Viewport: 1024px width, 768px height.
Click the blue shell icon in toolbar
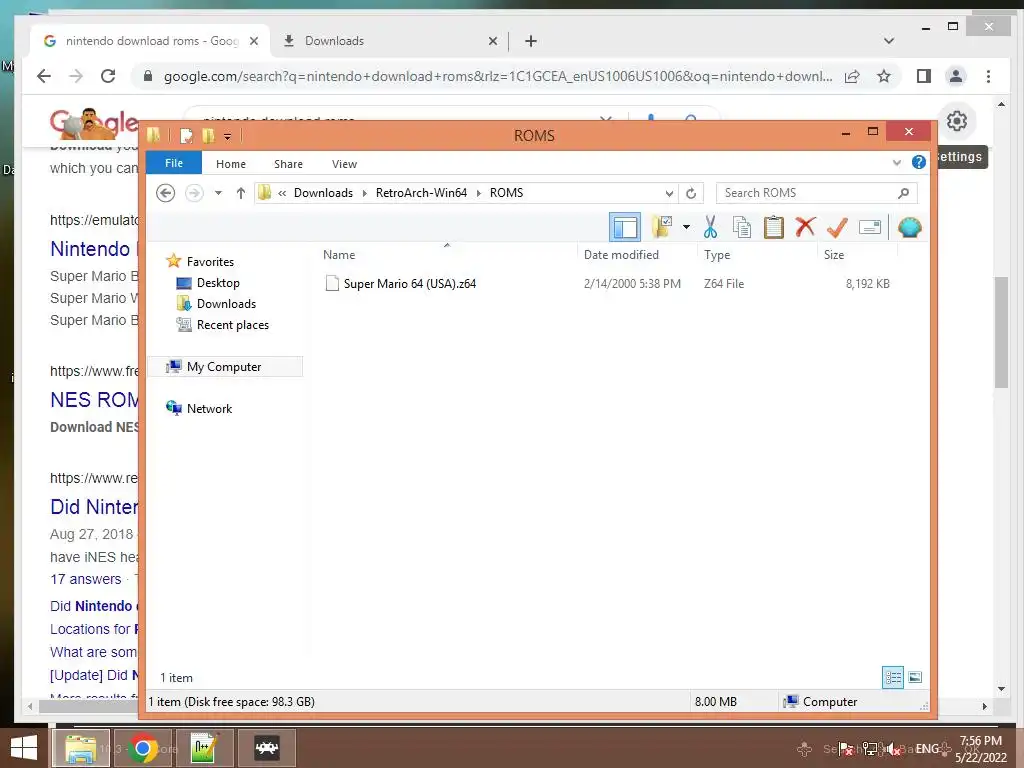[x=910, y=227]
